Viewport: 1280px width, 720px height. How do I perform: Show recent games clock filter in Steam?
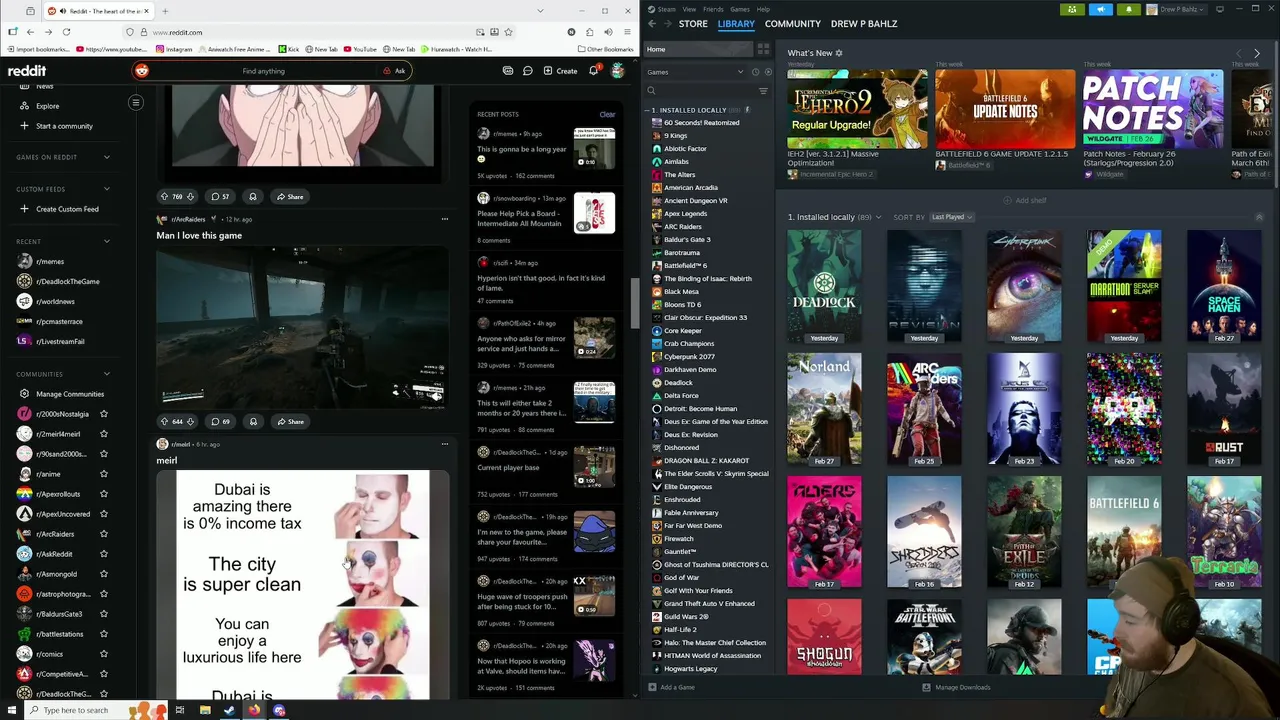(755, 72)
